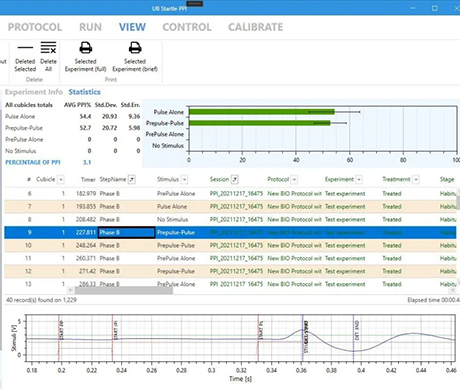Open the StepName column filter
The height and width of the screenshot is (390, 460).
pos(132,180)
